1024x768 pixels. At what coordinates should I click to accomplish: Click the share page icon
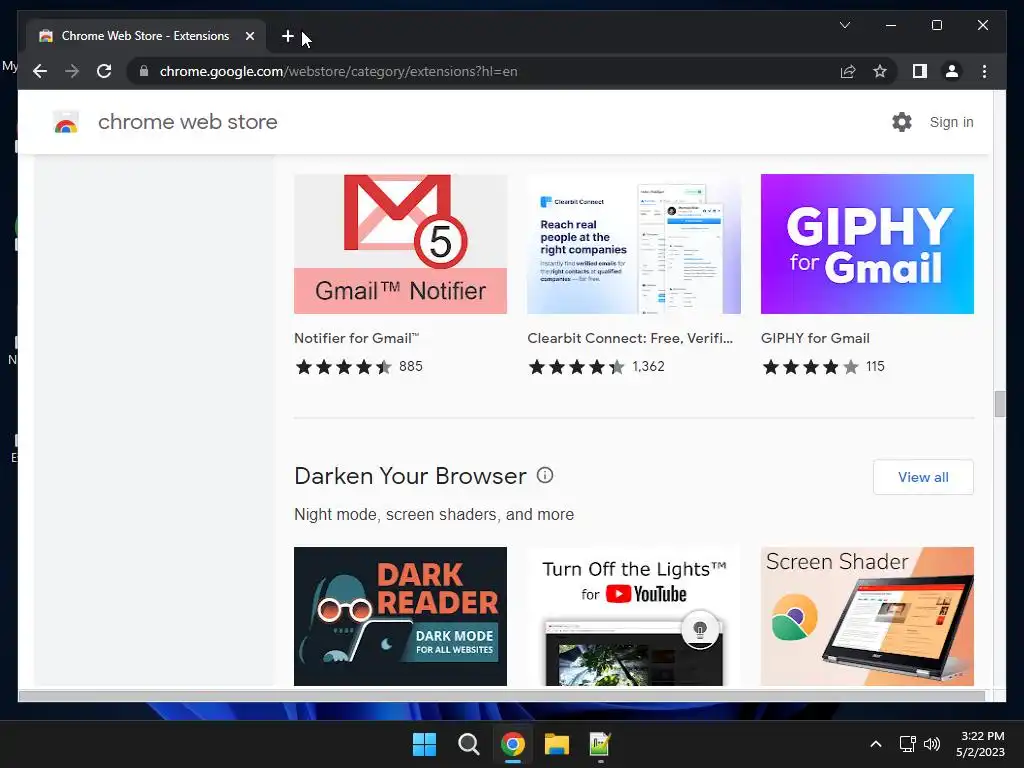[x=848, y=71]
